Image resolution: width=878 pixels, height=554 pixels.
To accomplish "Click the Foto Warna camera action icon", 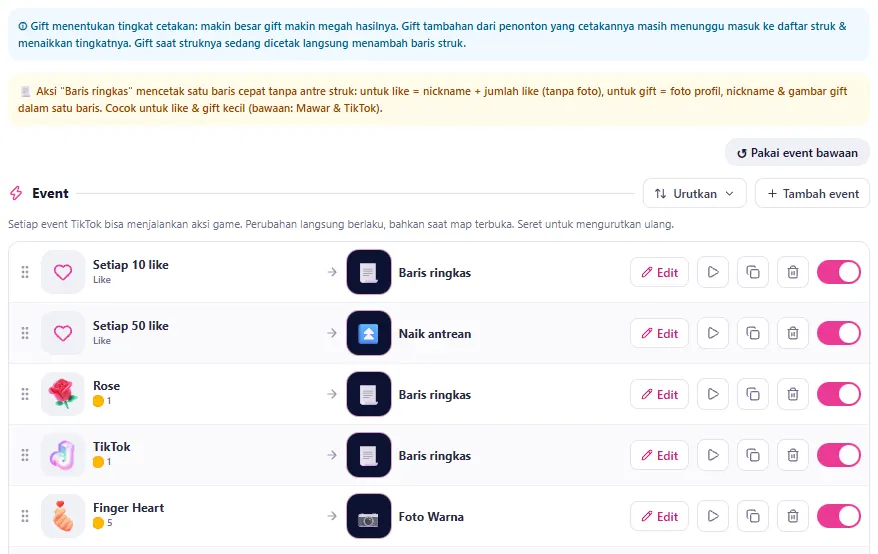I will click(x=368, y=516).
